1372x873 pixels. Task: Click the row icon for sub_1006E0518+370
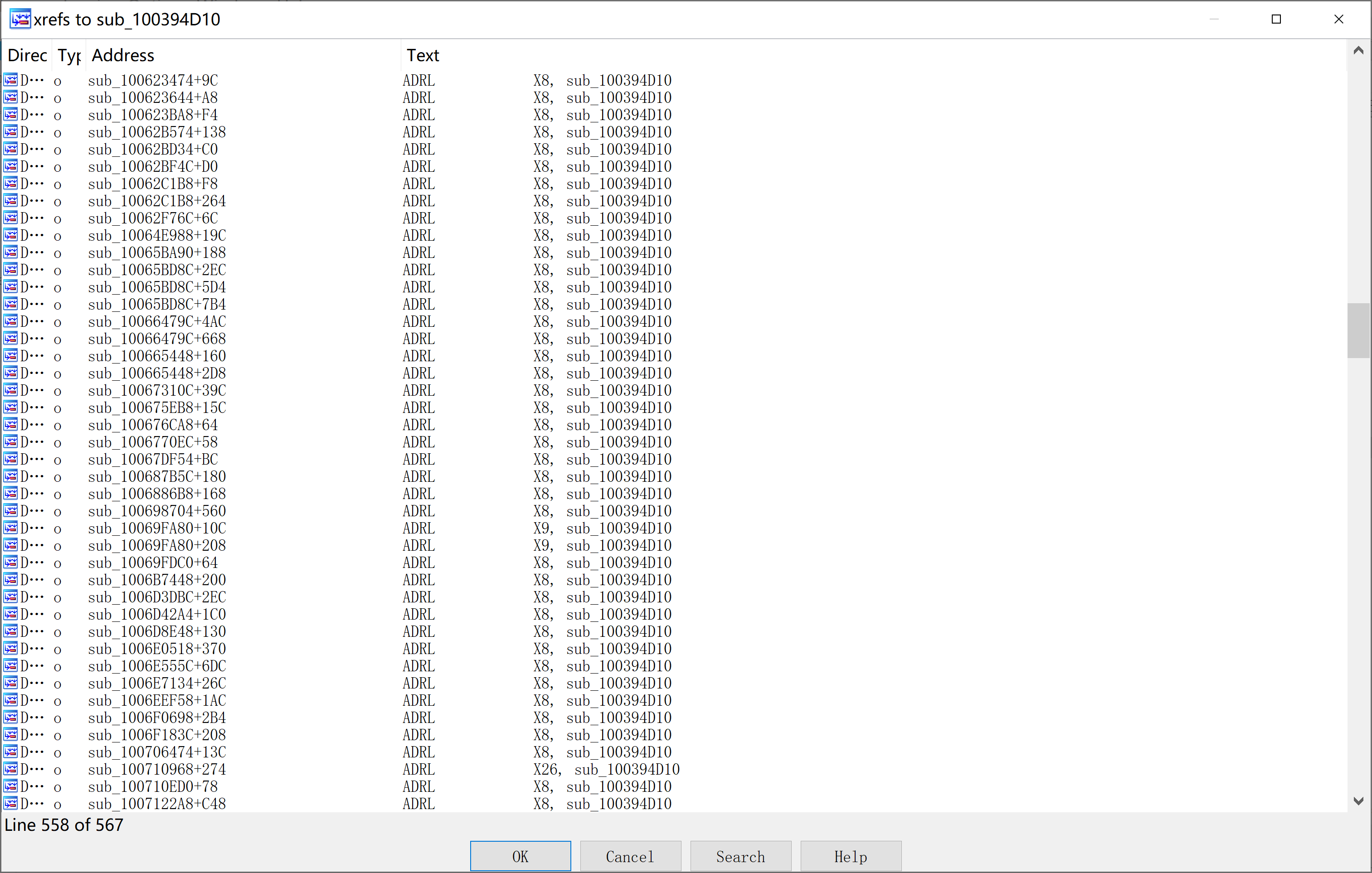(x=10, y=648)
